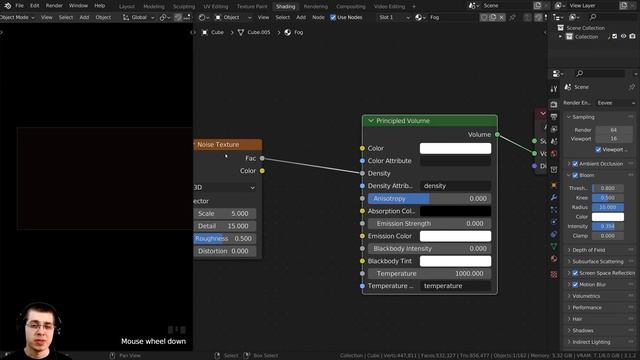
Task: Toggle Collection exclude-from-view-layer checkbox
Action: [x=615, y=37]
